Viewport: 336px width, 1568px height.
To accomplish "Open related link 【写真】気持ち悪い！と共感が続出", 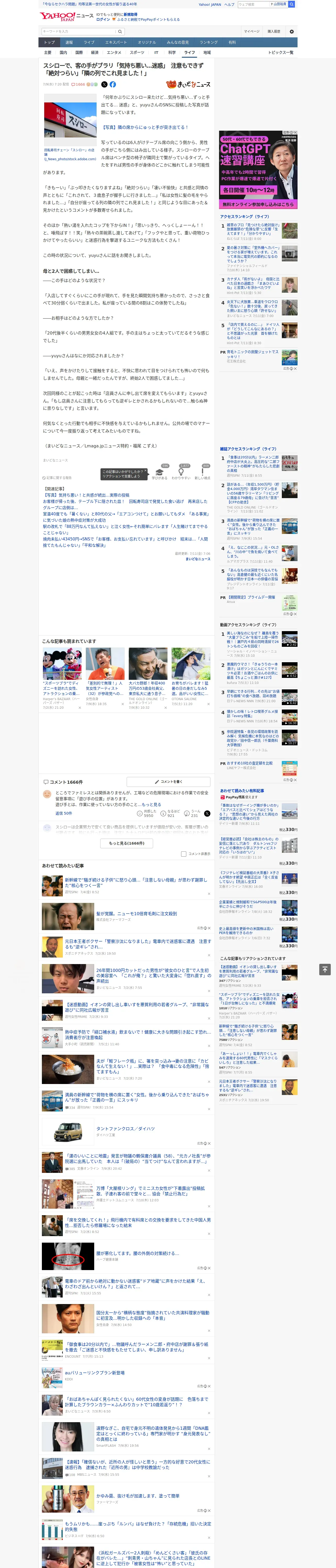I will click(x=86, y=495).
